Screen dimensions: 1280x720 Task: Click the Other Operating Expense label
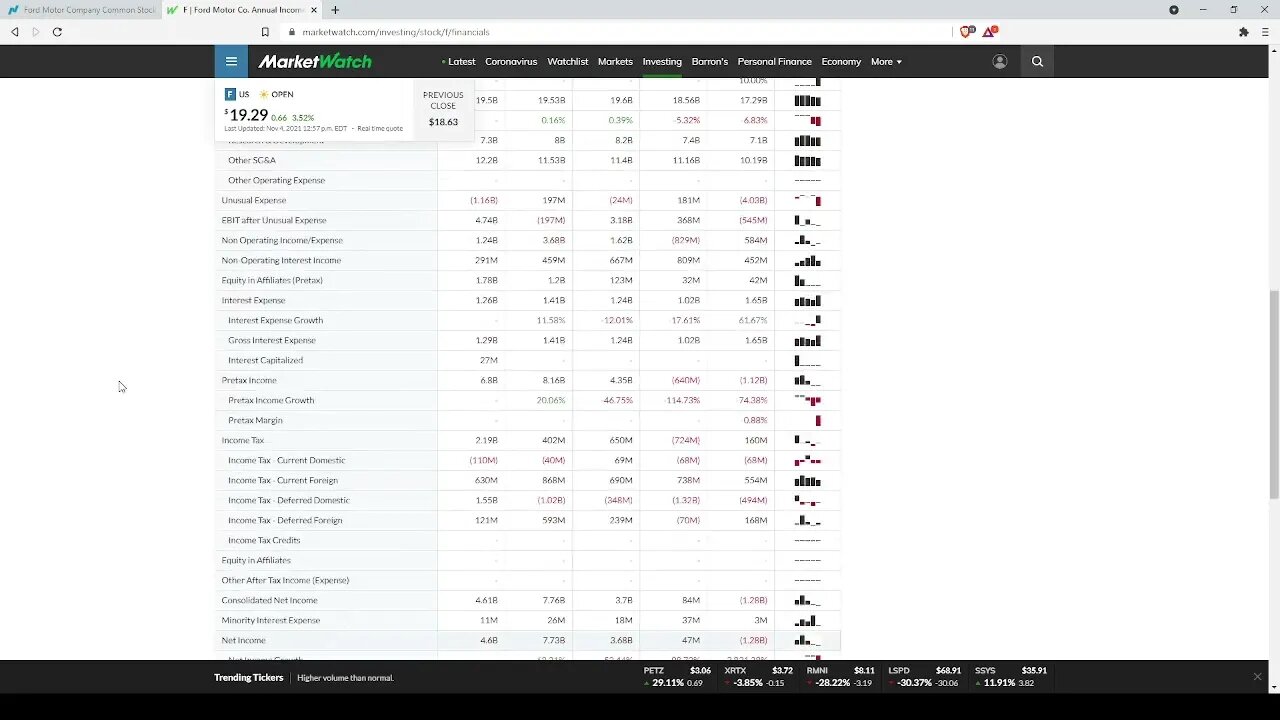pyautogui.click(x=276, y=180)
